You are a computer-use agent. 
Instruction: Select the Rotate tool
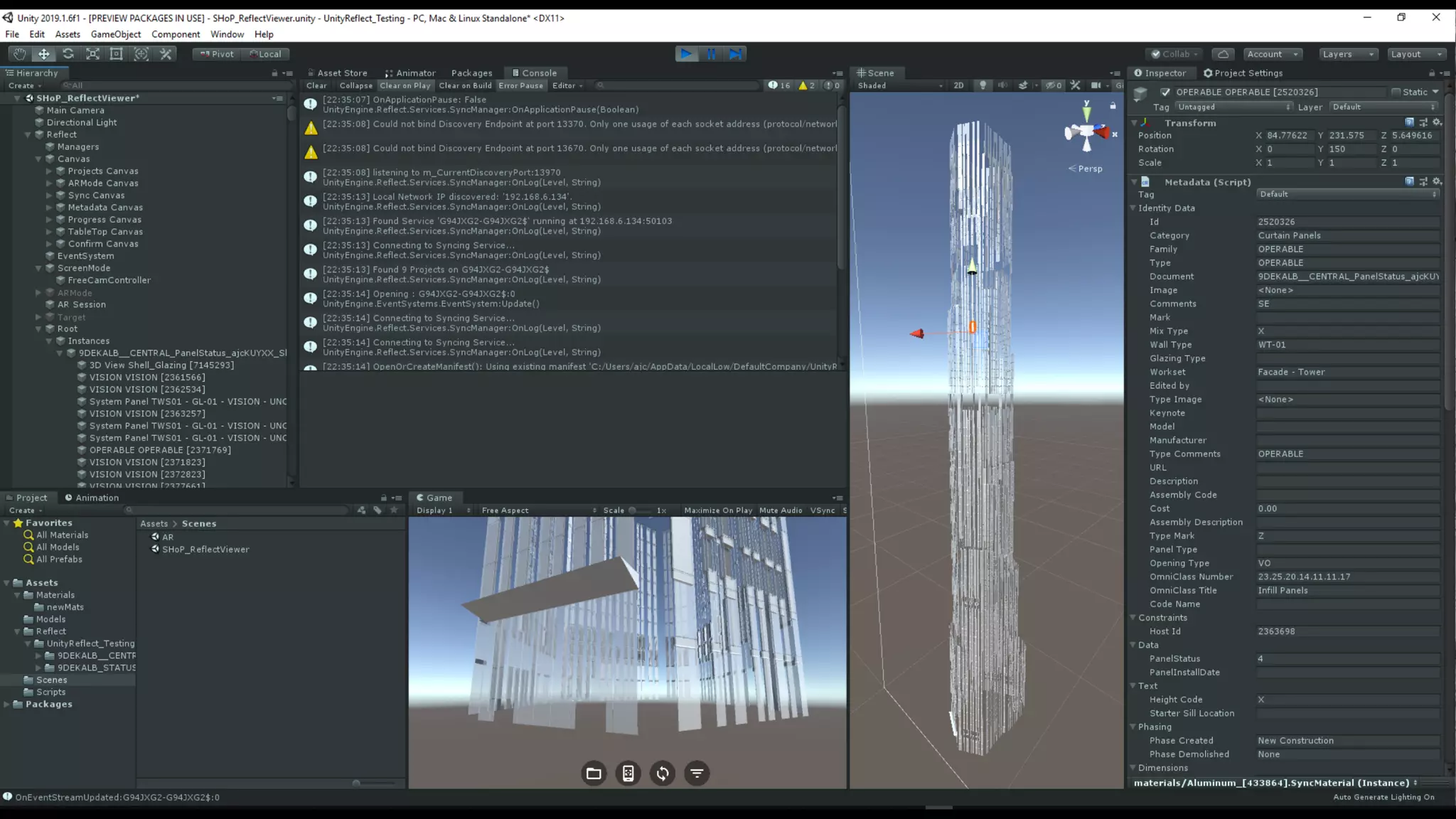click(x=68, y=54)
